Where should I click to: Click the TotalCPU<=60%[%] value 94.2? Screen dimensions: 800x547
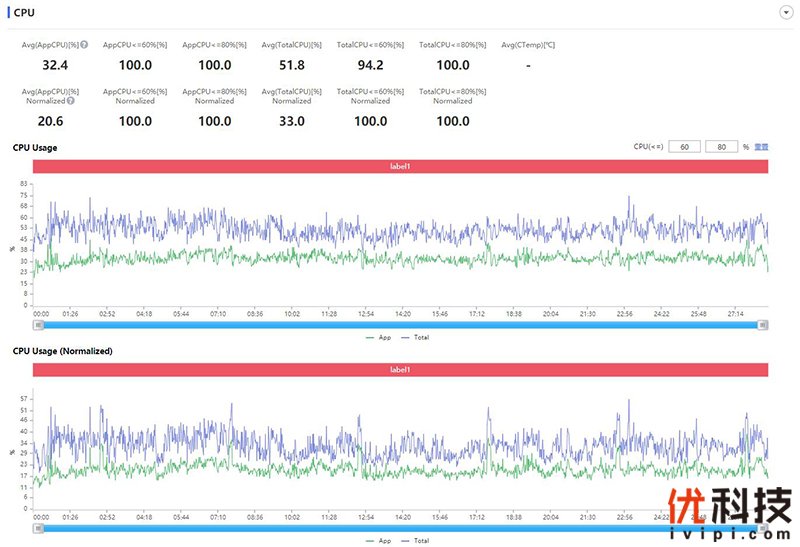point(370,65)
